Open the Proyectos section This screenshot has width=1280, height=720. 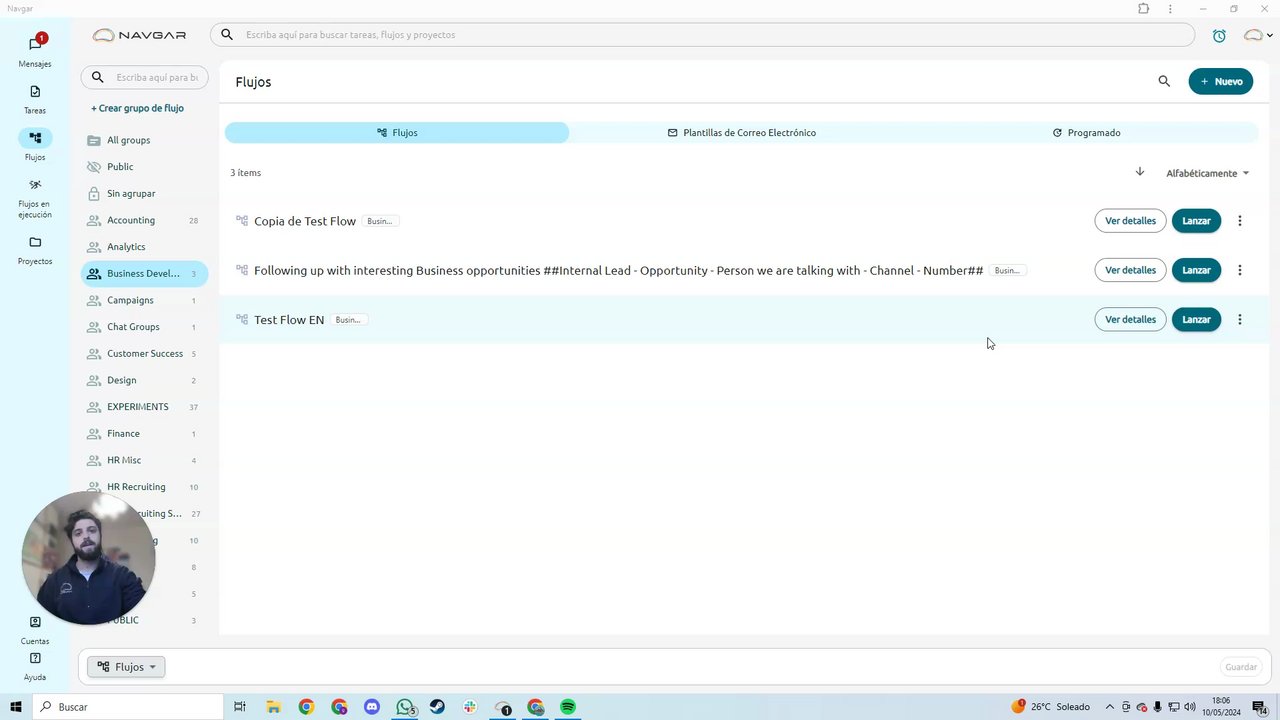pos(35,250)
